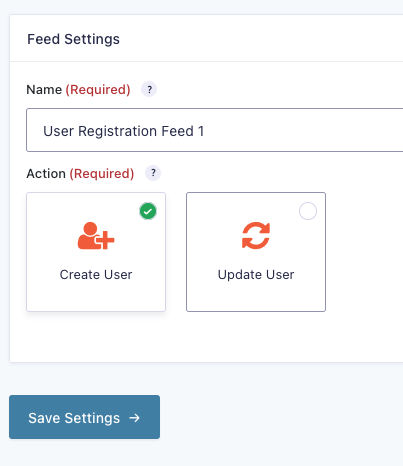The image size is (403, 466).
Task: Open the help tooltip beside Name label
Action: 149,89
